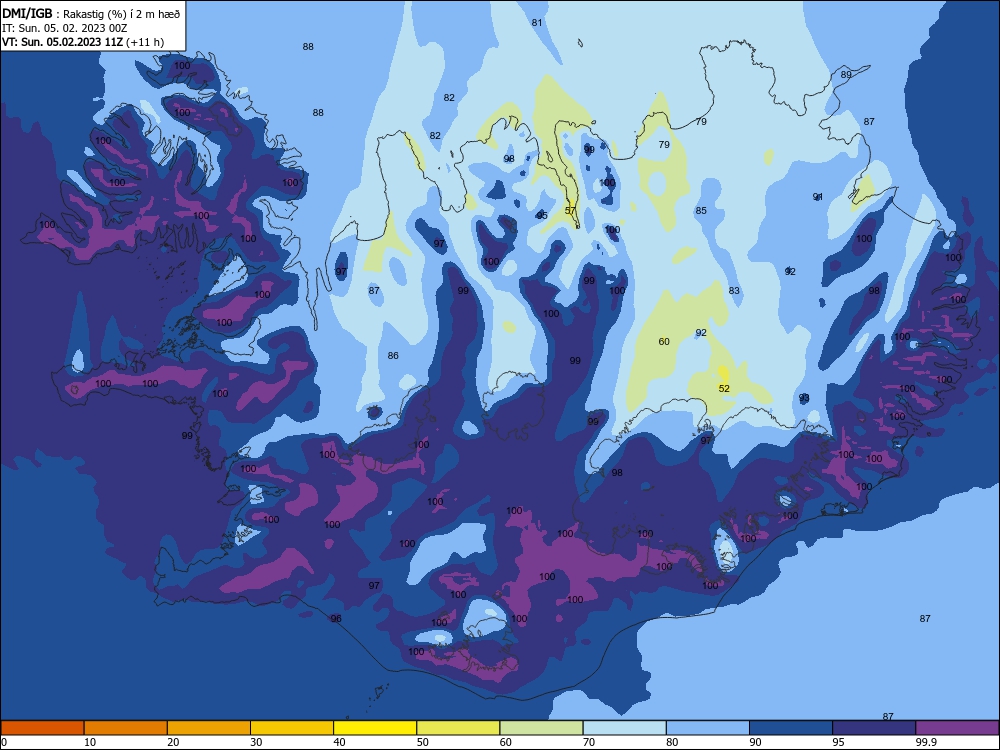
Task: Click the legend scale label "70"
Action: pyautogui.click(x=589, y=742)
